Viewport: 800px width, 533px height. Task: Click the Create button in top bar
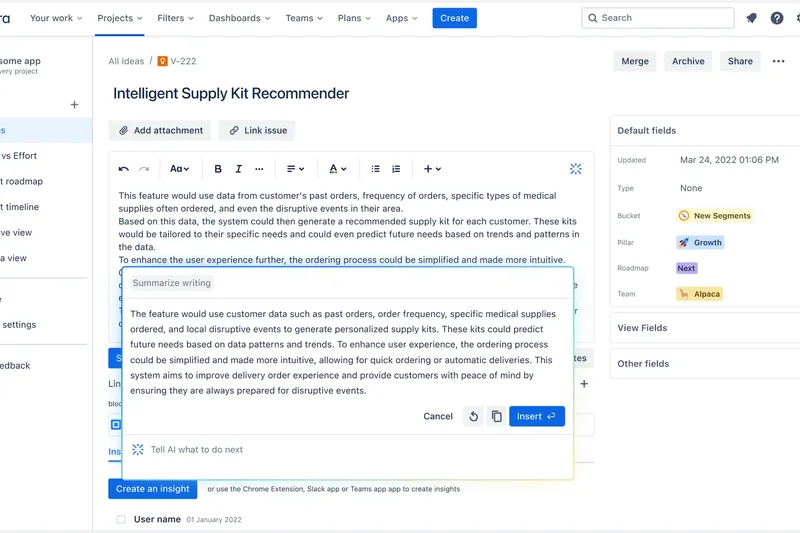pyautogui.click(x=455, y=18)
